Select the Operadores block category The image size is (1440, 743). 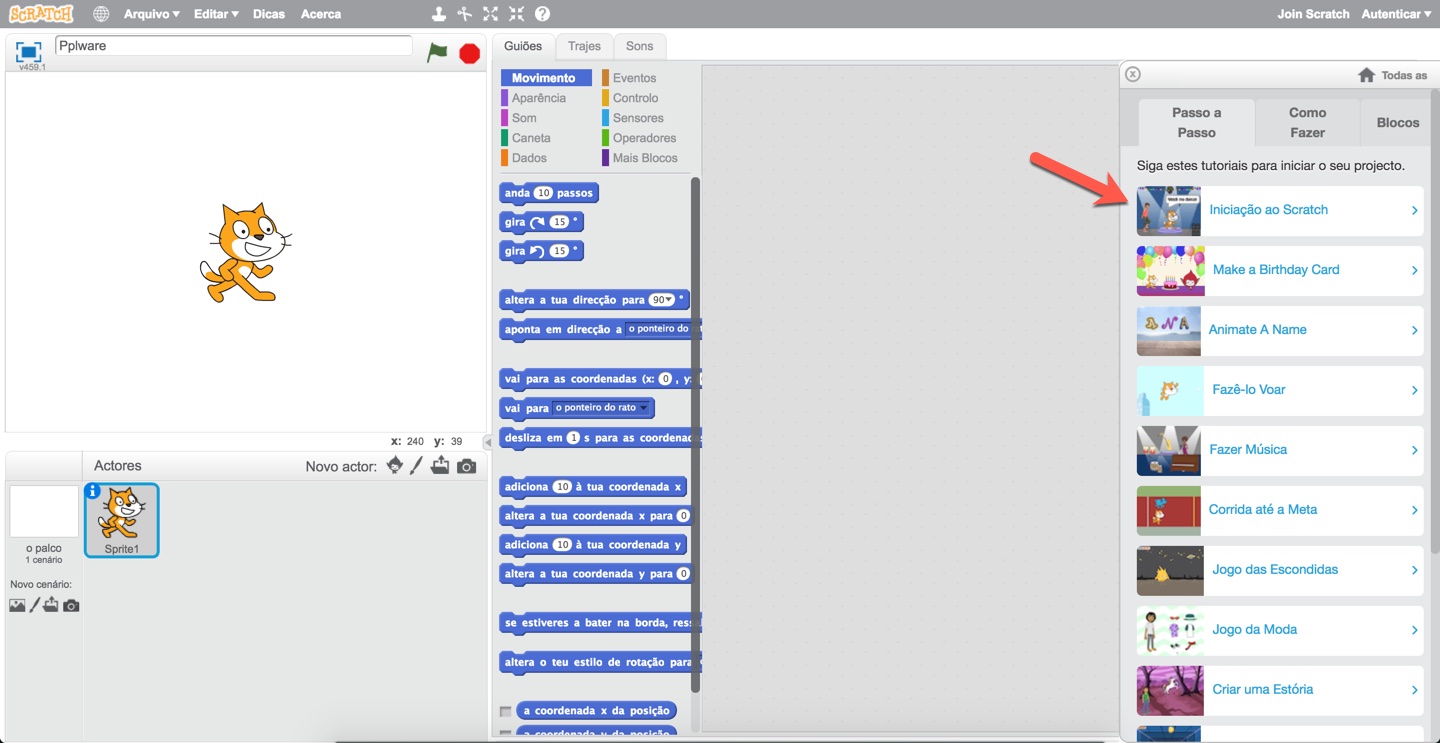[644, 138]
